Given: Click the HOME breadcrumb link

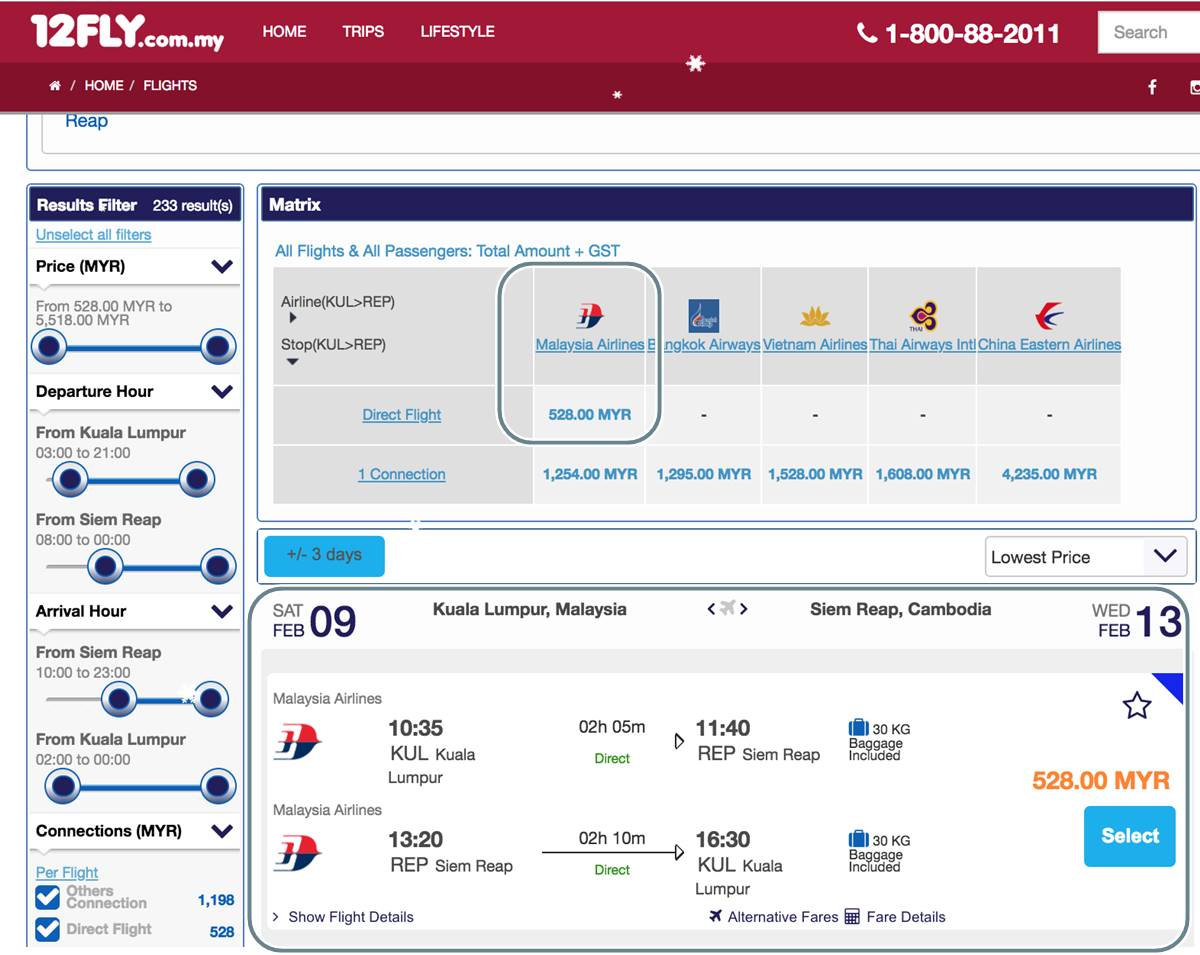Looking at the screenshot, I should point(104,86).
